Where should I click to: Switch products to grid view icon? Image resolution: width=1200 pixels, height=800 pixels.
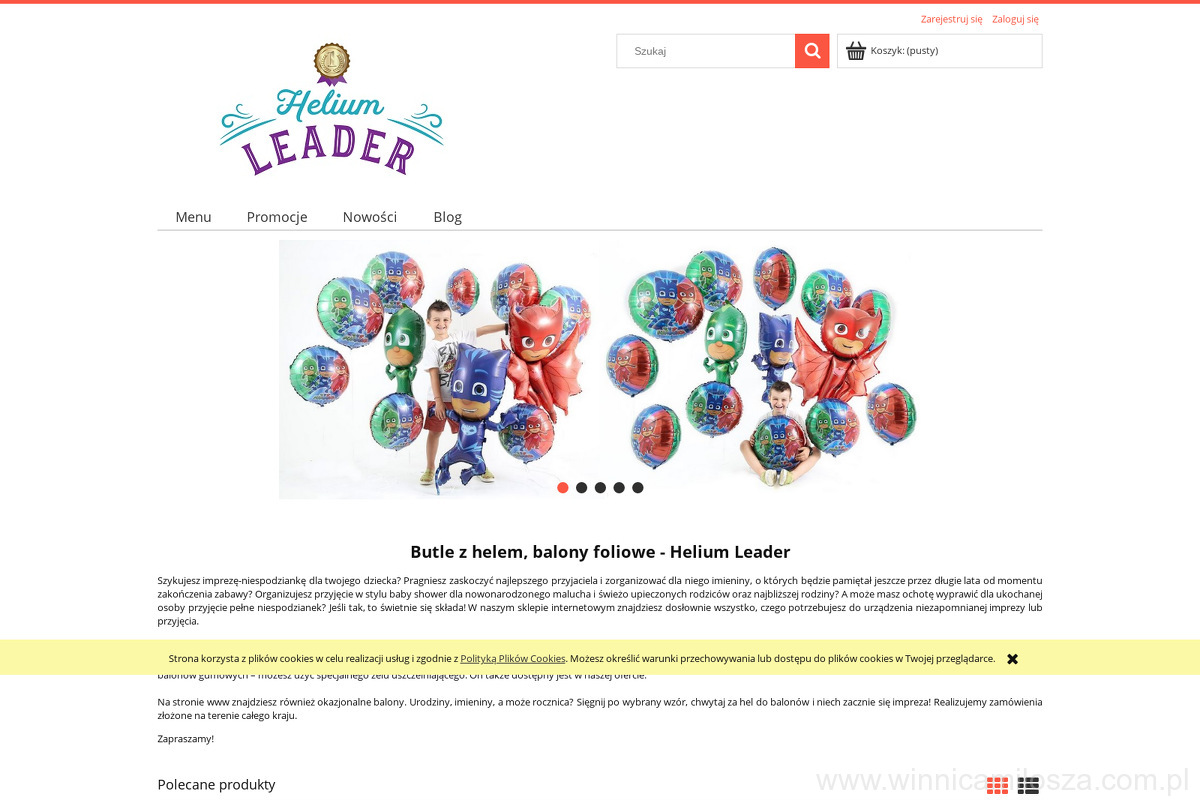click(x=997, y=786)
